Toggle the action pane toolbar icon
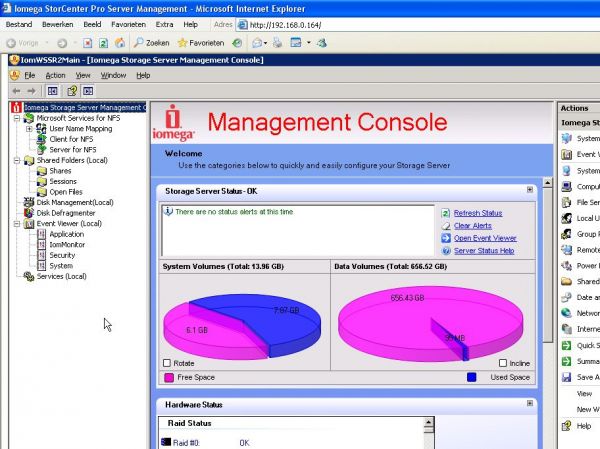 click(x=88, y=91)
